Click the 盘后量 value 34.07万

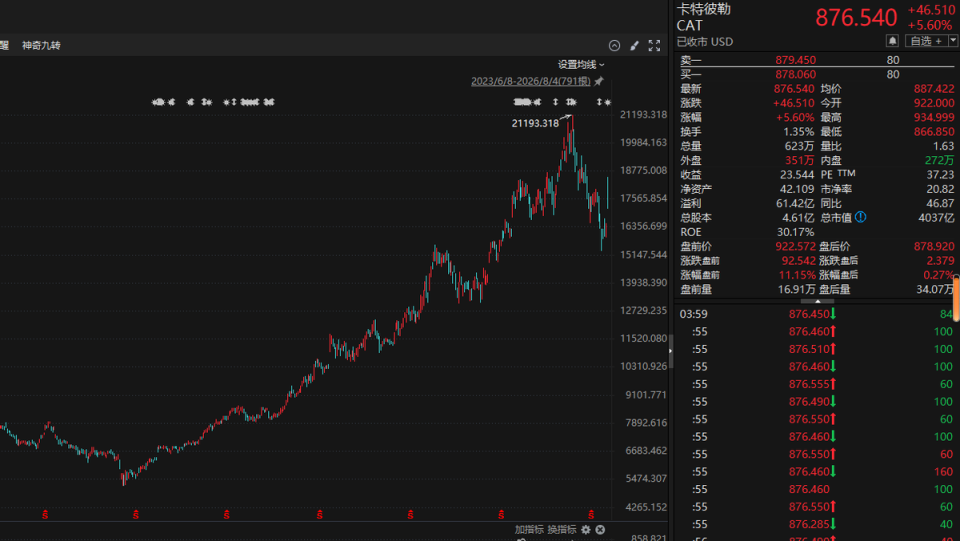pos(935,289)
